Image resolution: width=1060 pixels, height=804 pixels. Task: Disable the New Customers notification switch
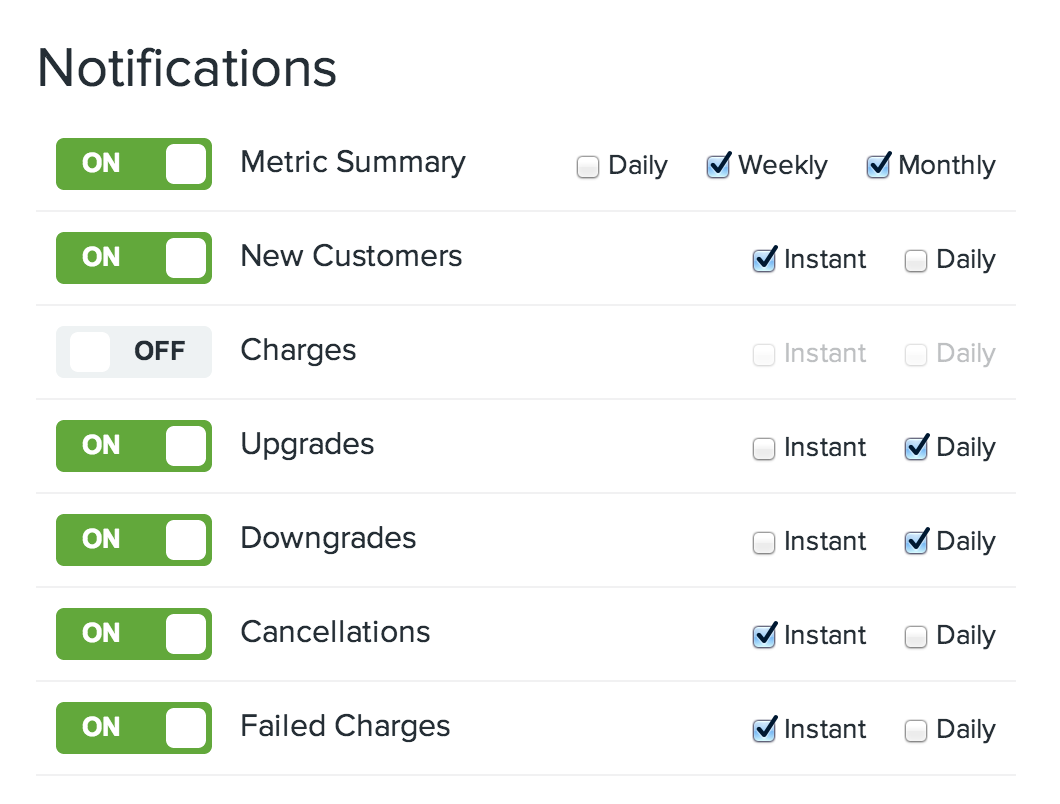click(x=134, y=258)
